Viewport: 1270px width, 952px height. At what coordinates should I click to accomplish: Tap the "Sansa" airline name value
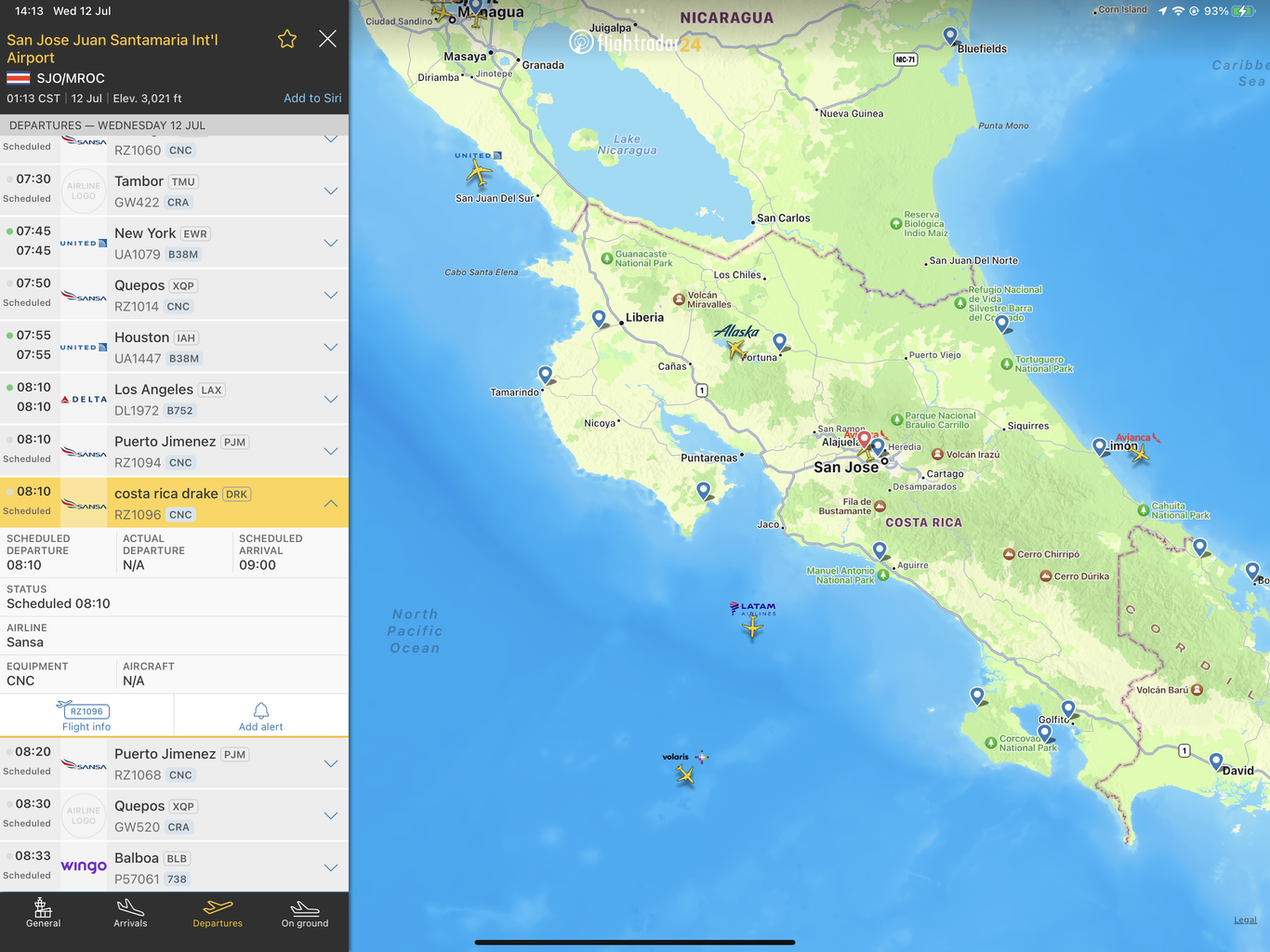25,642
